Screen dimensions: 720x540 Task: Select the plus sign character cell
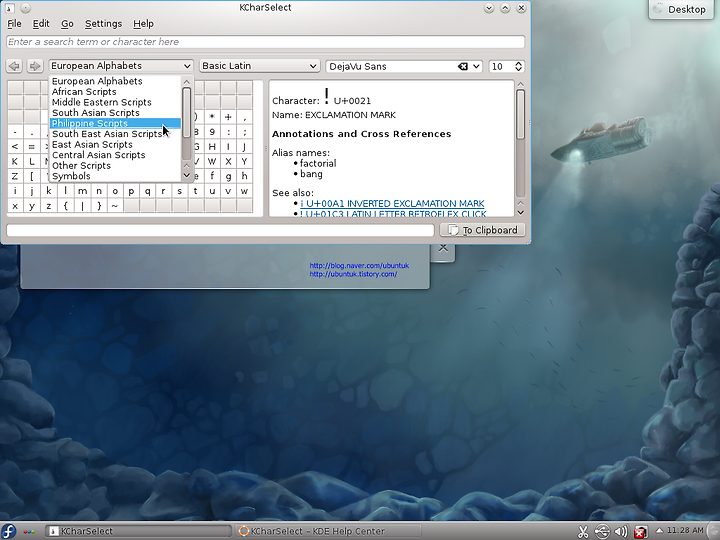tap(228, 117)
